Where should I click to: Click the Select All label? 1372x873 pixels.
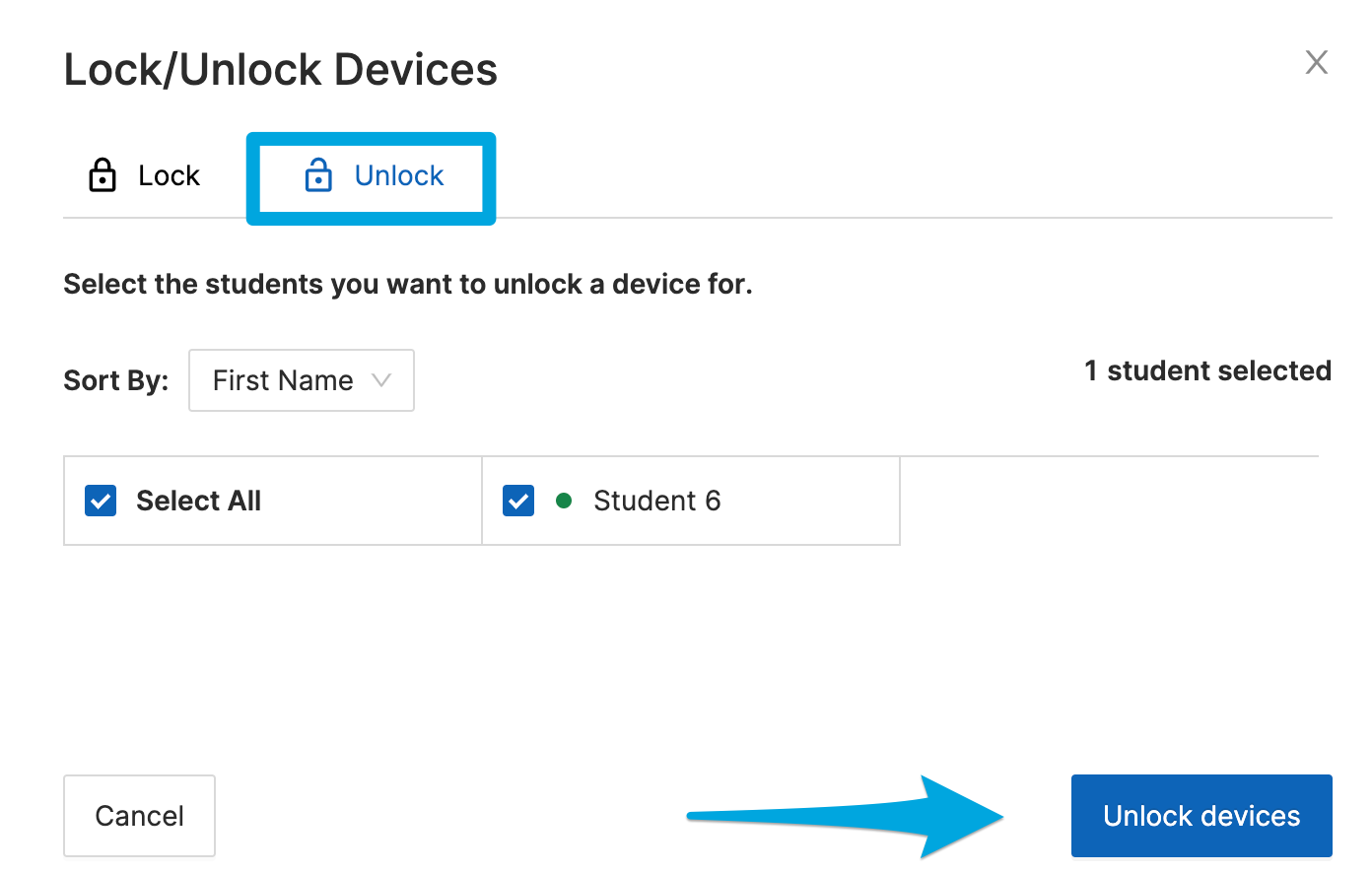click(x=198, y=501)
